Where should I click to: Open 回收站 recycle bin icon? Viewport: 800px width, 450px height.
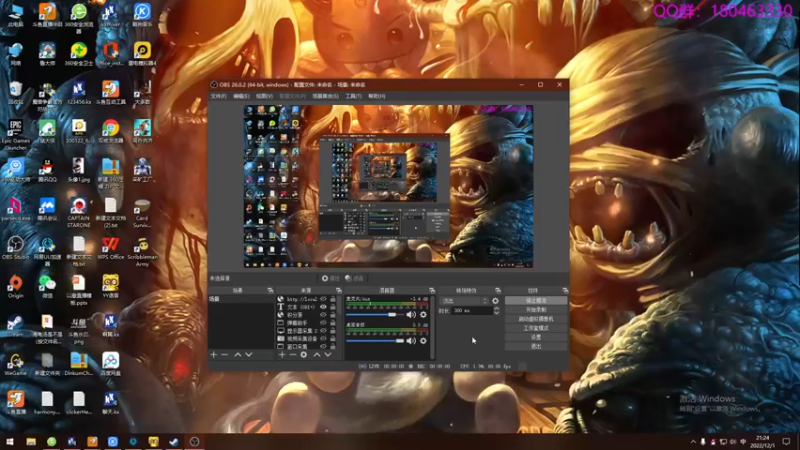(x=15, y=93)
